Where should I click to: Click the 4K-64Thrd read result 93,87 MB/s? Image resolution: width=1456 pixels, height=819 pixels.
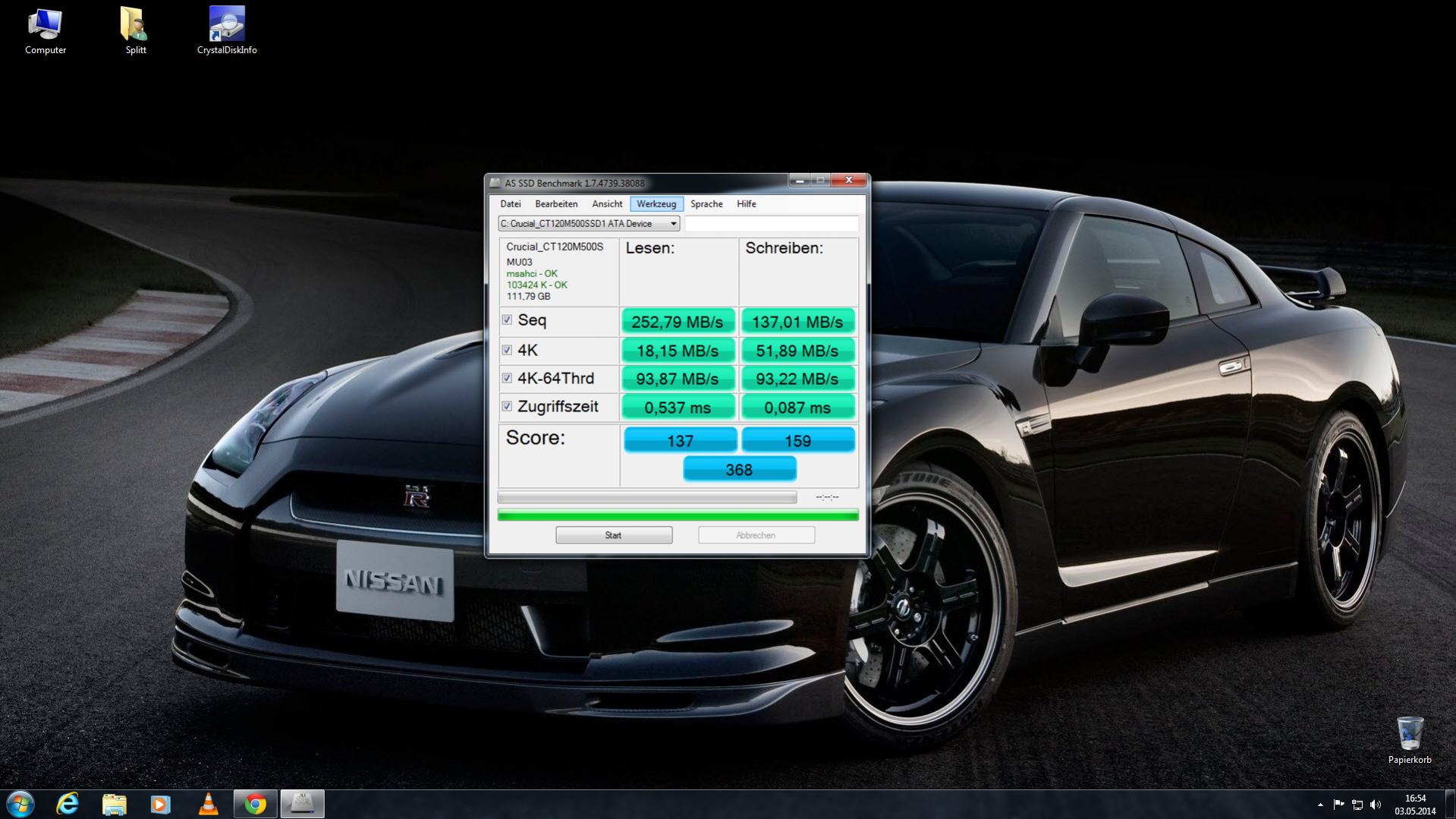[678, 379]
